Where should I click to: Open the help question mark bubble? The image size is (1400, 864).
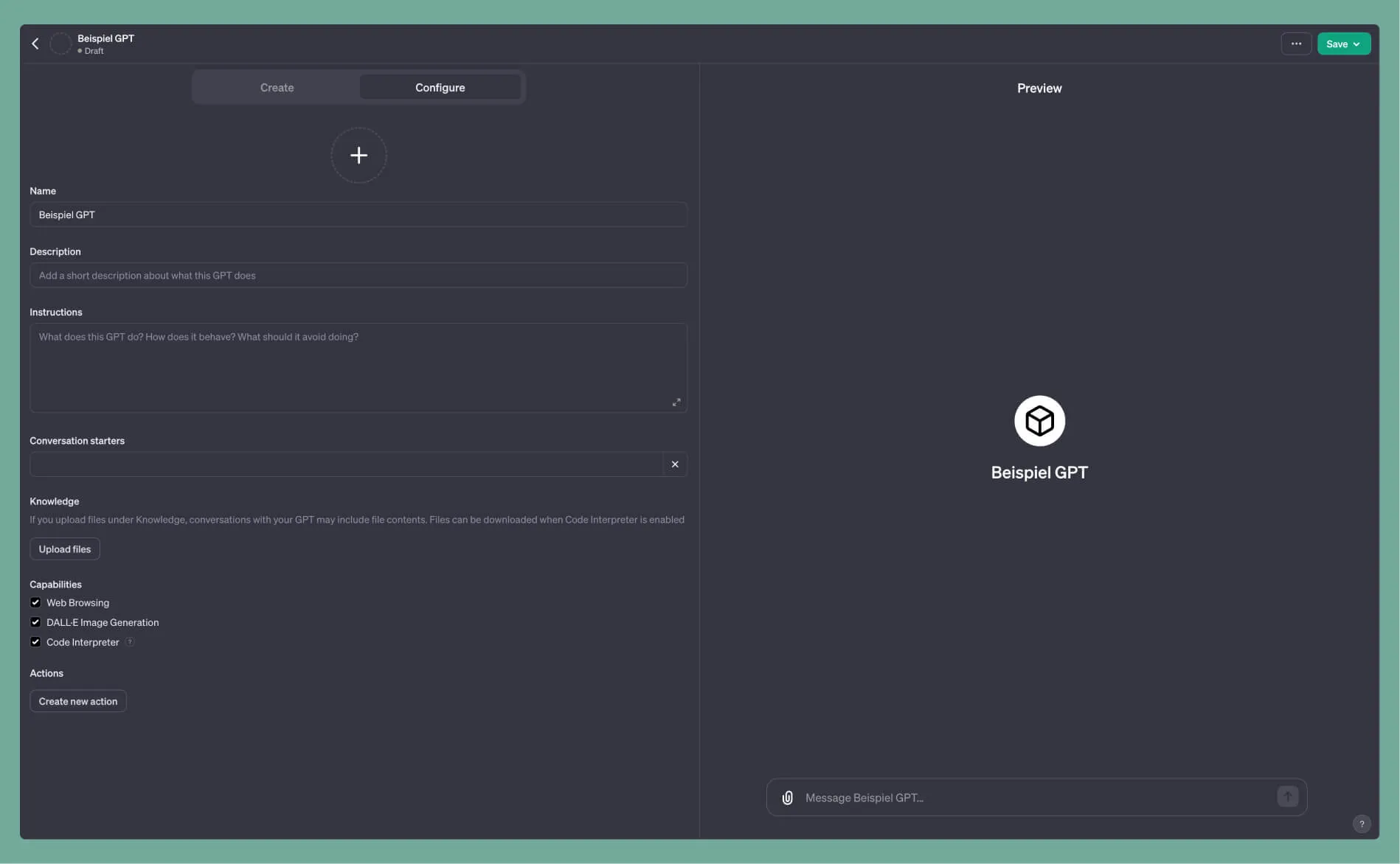point(1362,823)
